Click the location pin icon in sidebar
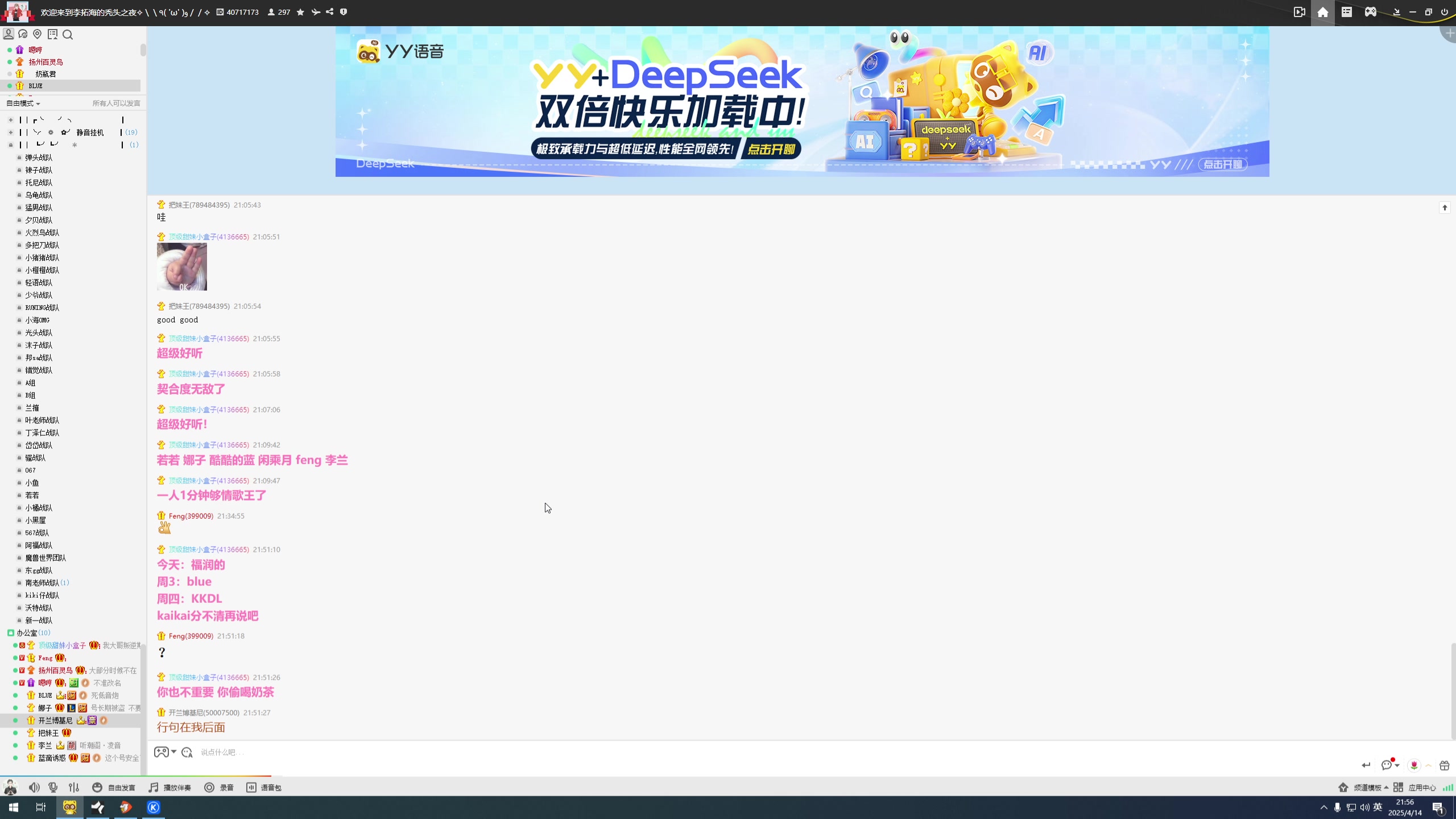The width and height of the screenshot is (1456, 819). pyautogui.click(x=38, y=35)
